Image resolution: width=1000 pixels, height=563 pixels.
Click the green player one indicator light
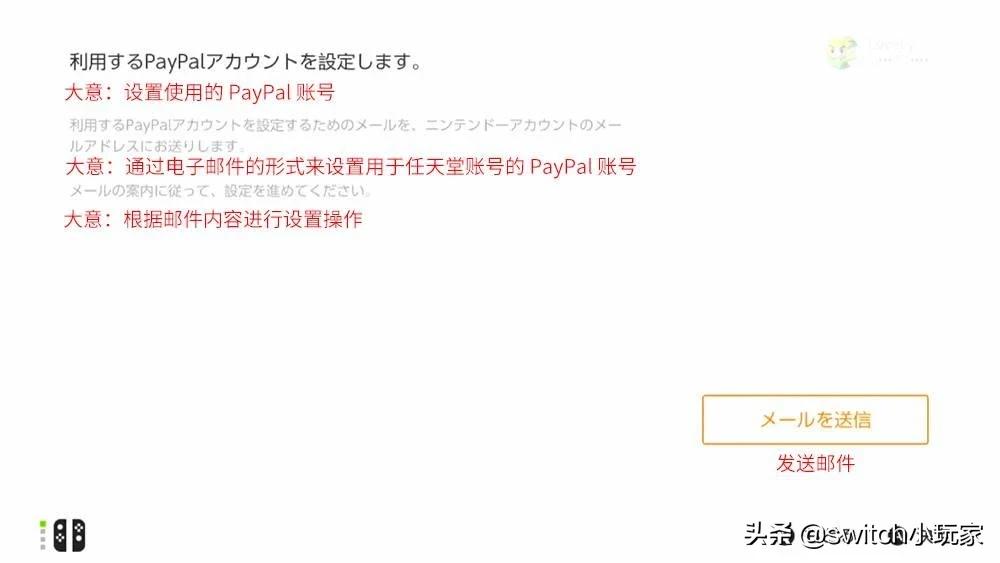pos(43,524)
